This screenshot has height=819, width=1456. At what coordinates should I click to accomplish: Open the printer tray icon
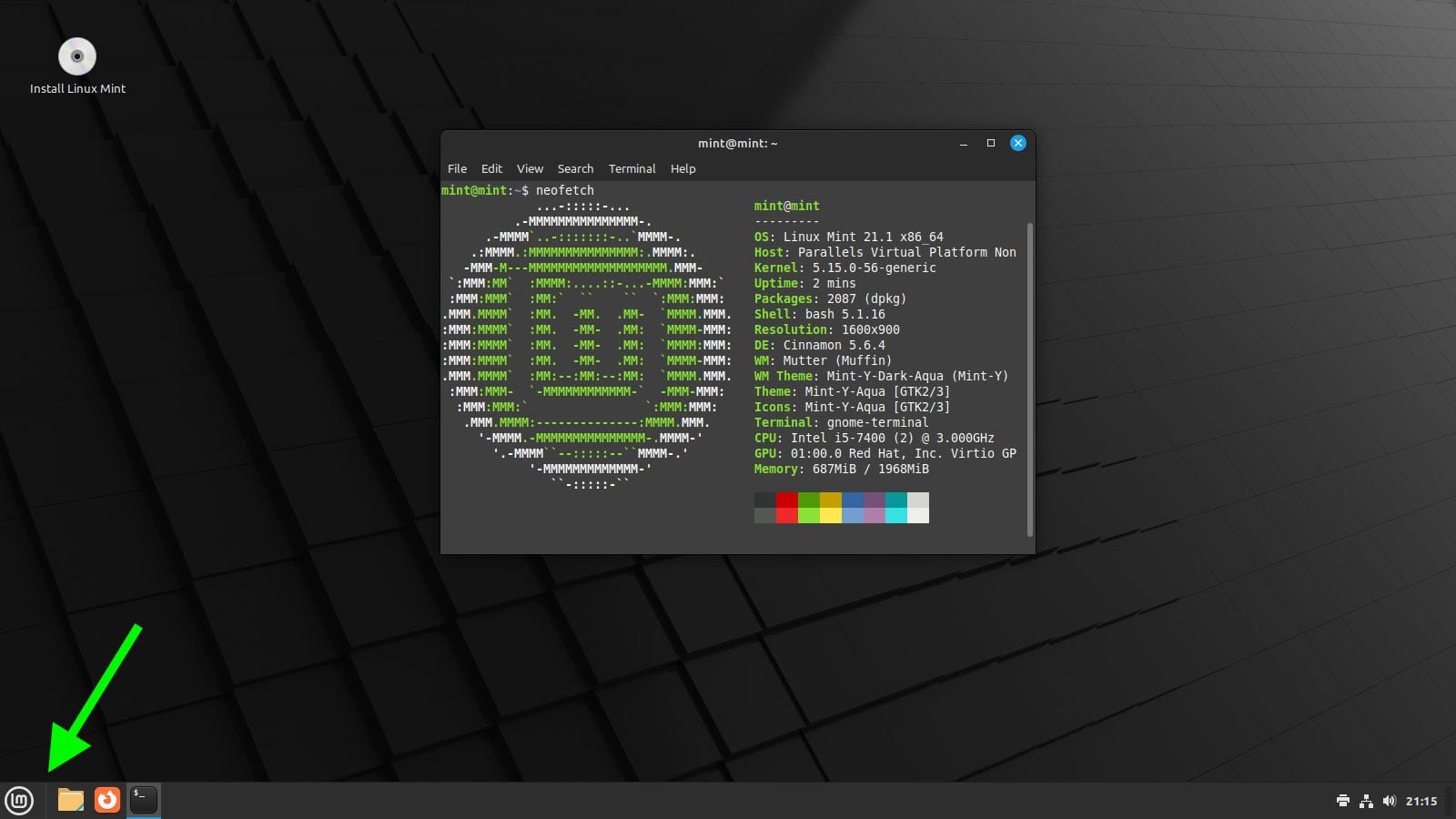pos(1342,801)
